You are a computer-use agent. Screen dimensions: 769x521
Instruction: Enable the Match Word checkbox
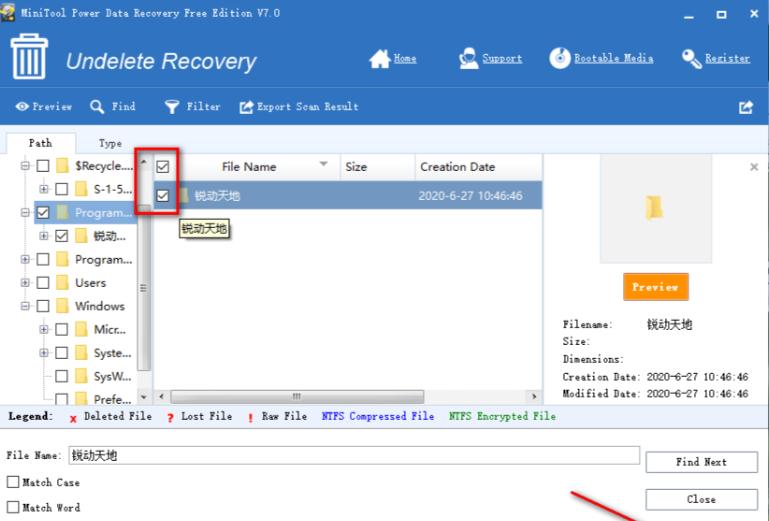coord(13,508)
